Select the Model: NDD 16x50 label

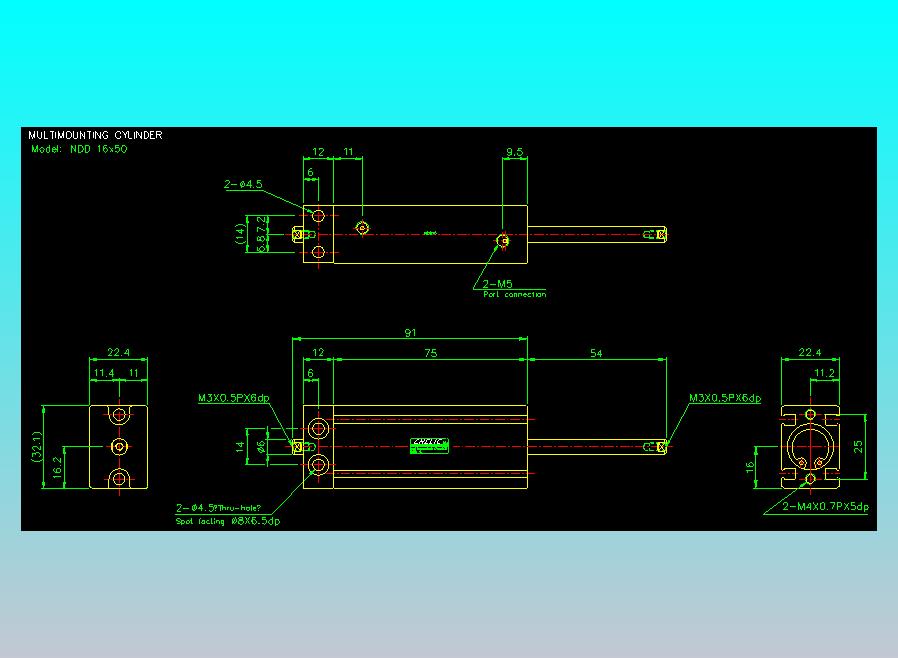click(79, 149)
